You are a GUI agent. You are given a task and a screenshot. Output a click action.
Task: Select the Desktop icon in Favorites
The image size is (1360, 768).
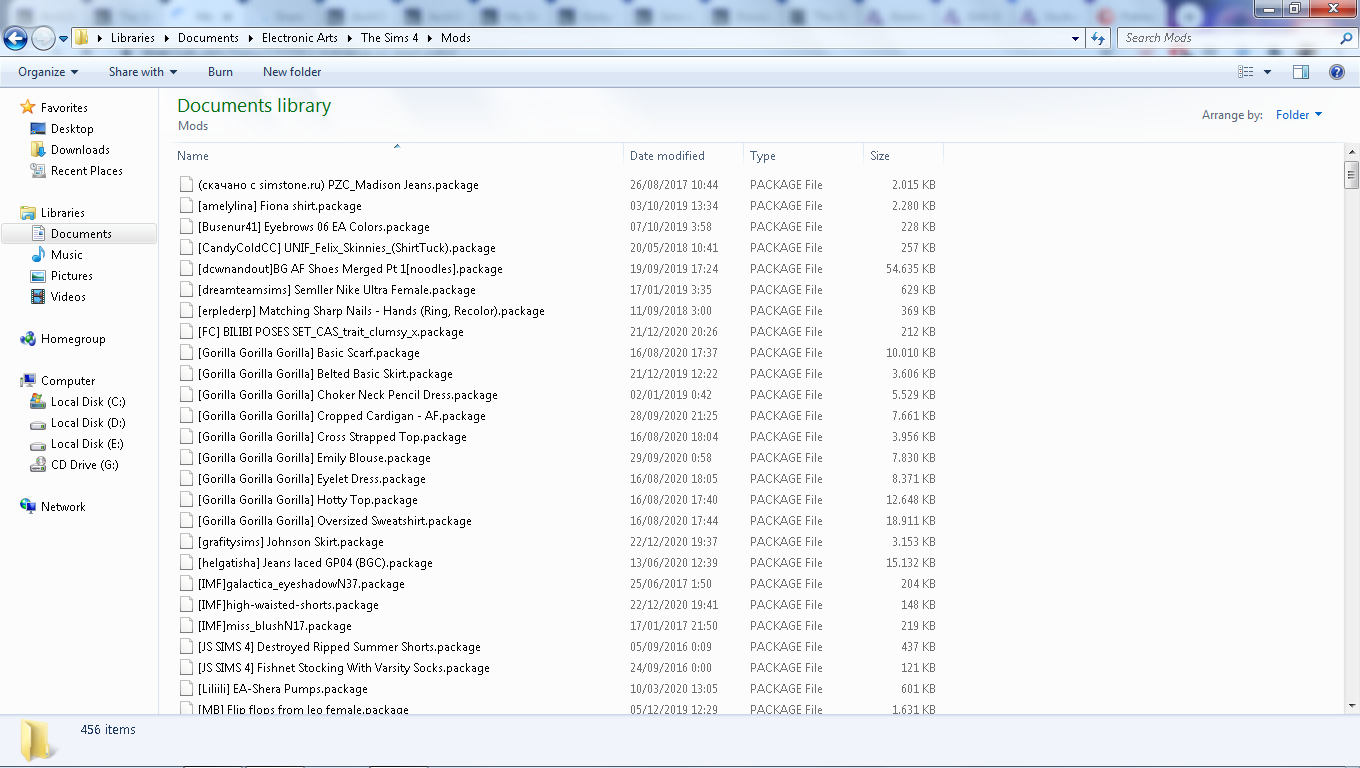coord(38,129)
